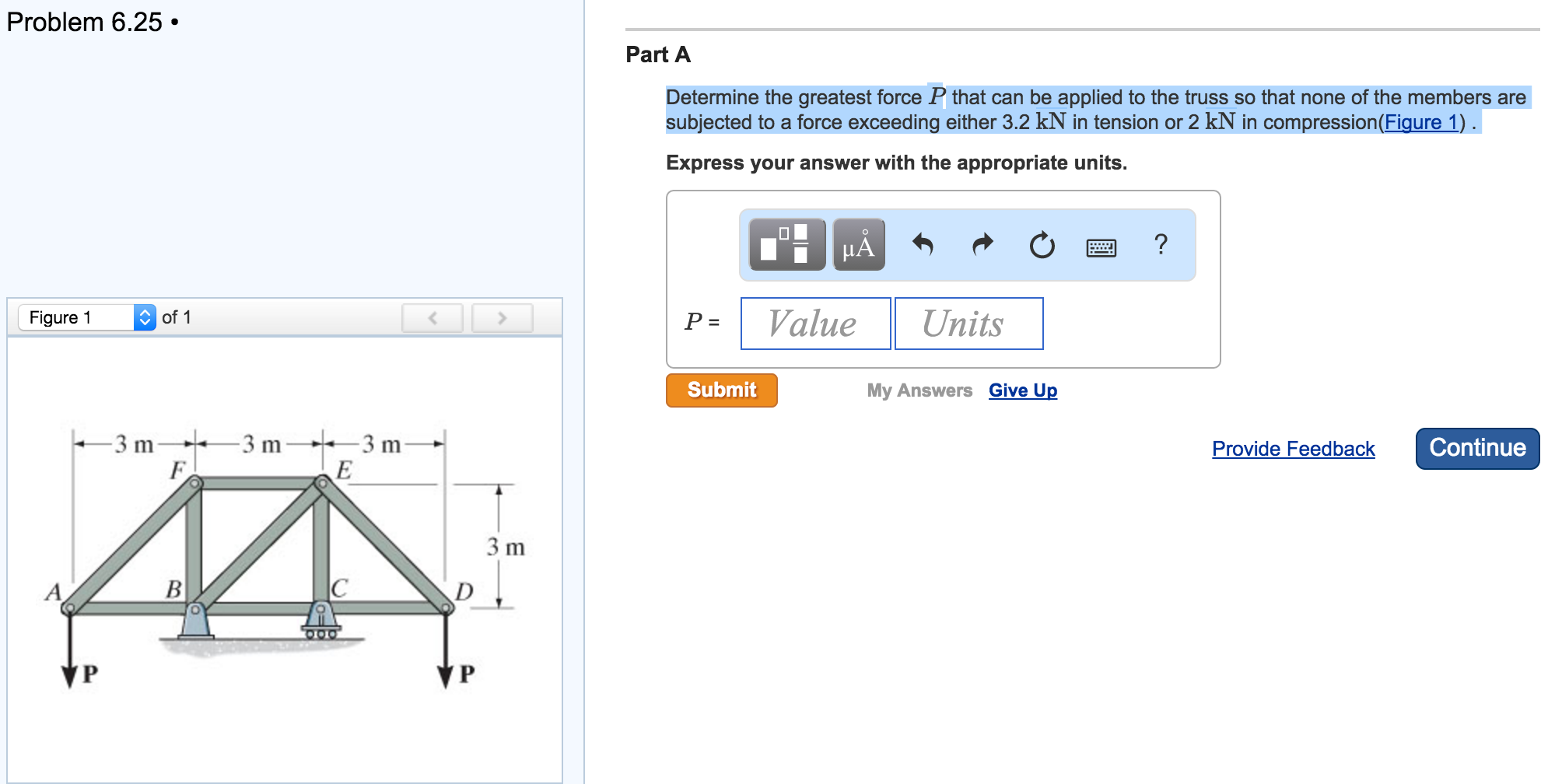
Task: Open the Figure 1 link in the problem text
Action: pyautogui.click(x=1420, y=122)
